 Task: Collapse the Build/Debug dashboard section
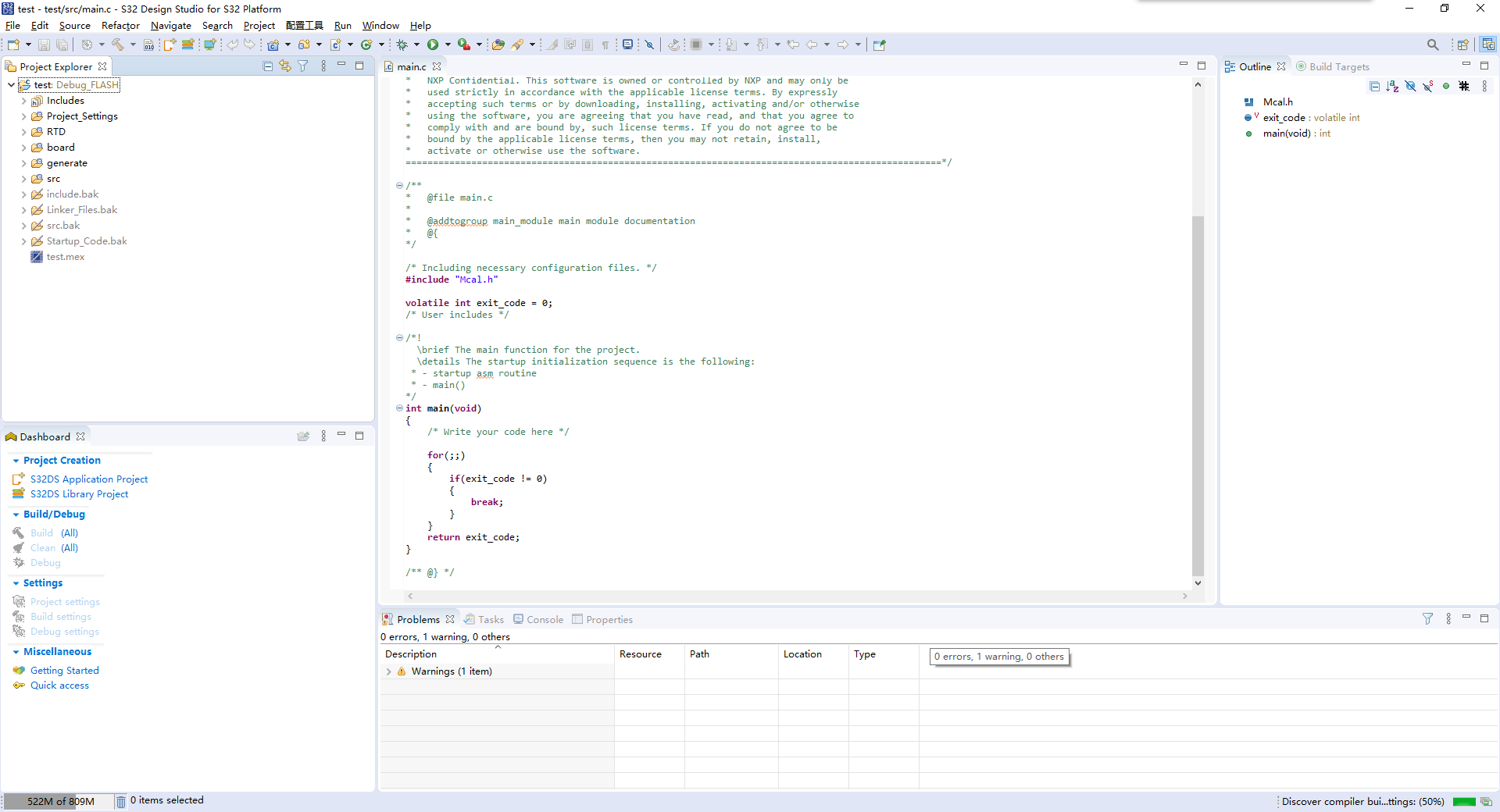[x=16, y=515]
